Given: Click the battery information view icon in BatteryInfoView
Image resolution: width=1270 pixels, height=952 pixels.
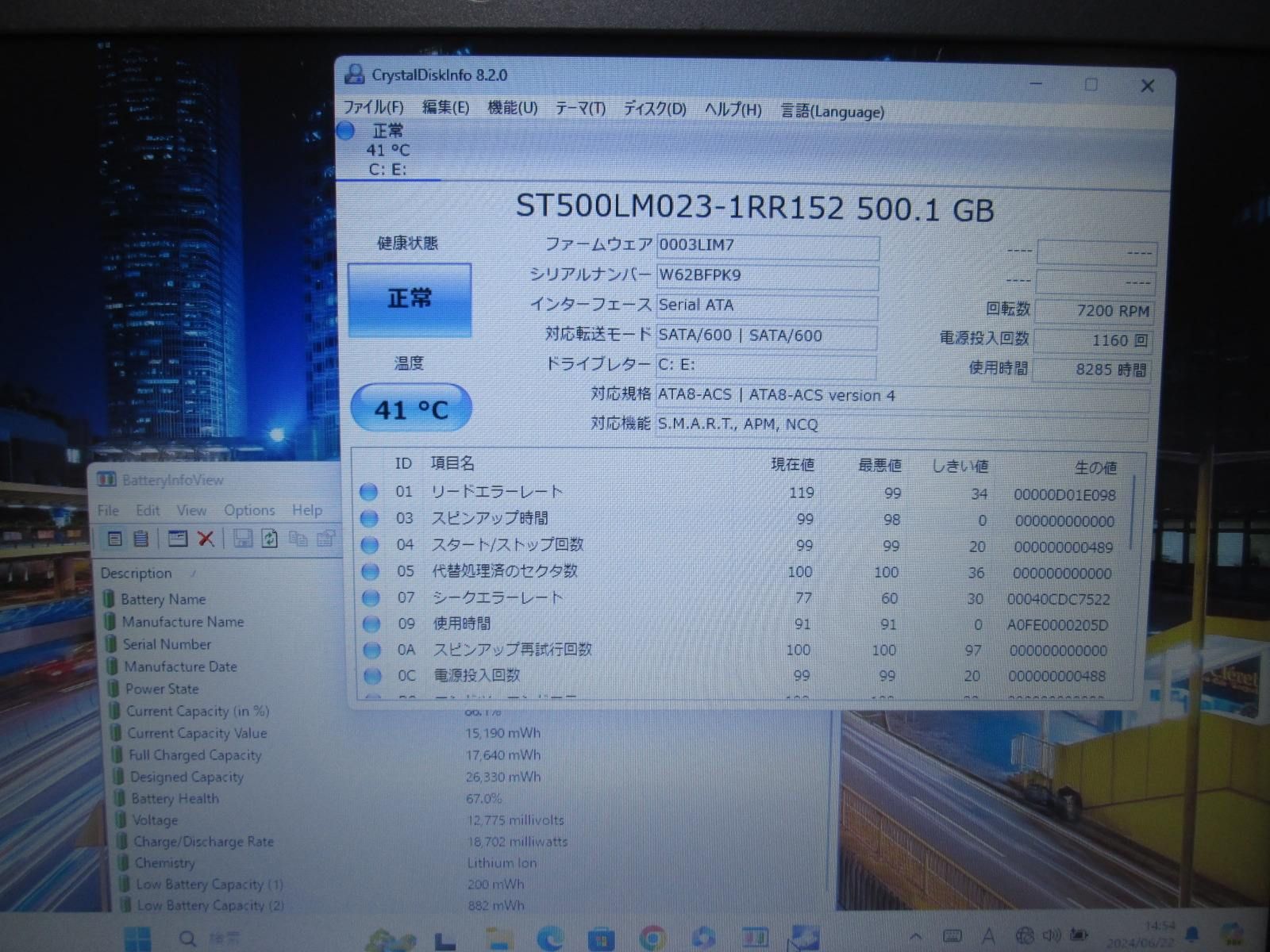Looking at the screenshot, I should click(115, 539).
